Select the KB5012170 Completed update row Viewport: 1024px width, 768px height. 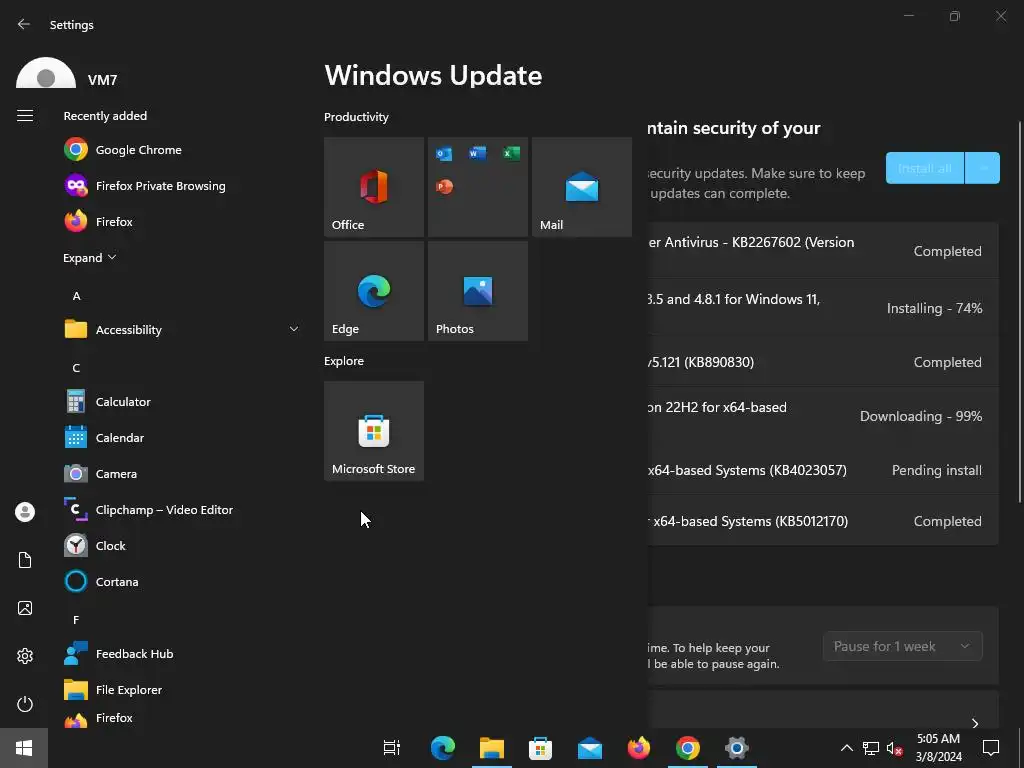[x=823, y=520]
